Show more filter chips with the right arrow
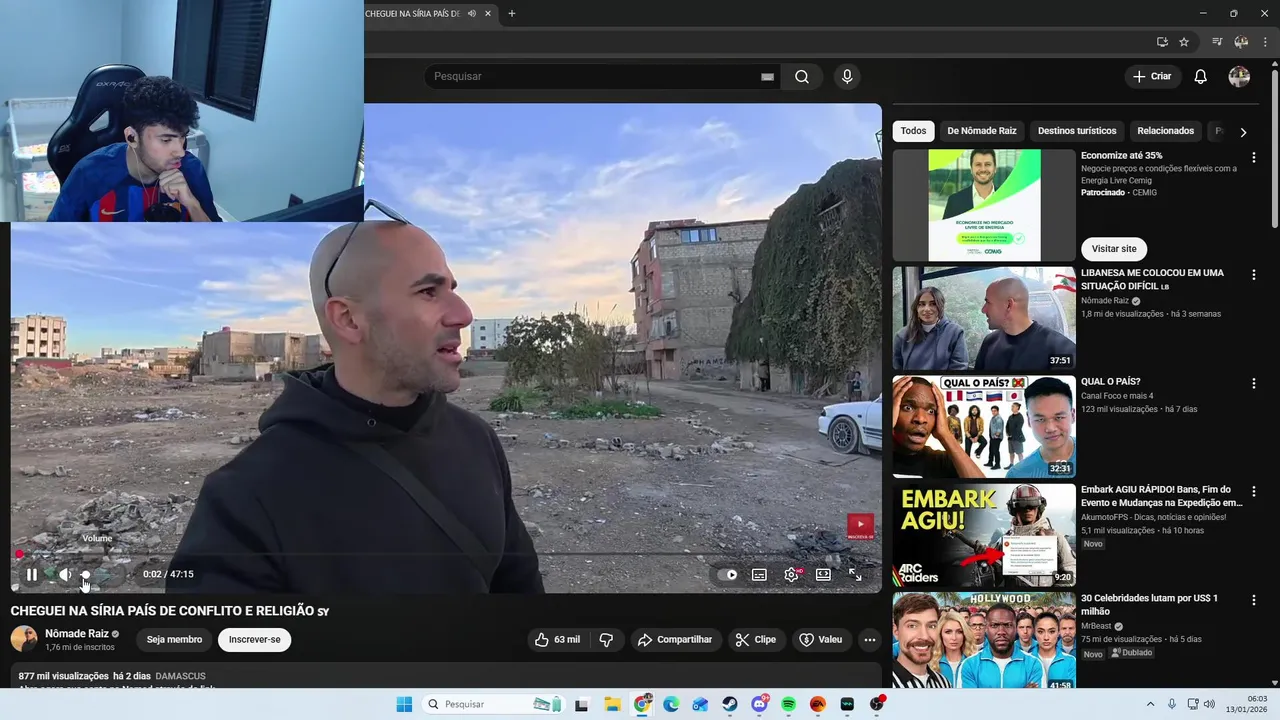Viewport: 1280px width, 720px height. [1243, 132]
